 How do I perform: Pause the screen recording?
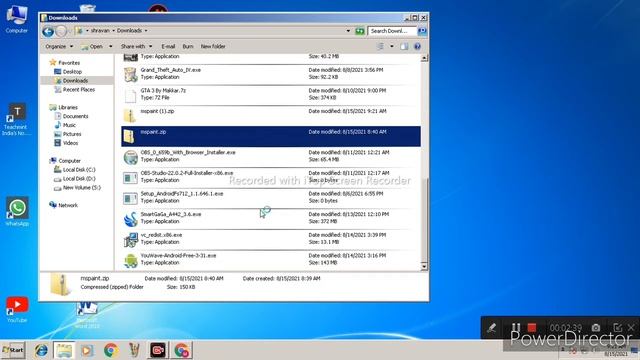pos(516,327)
